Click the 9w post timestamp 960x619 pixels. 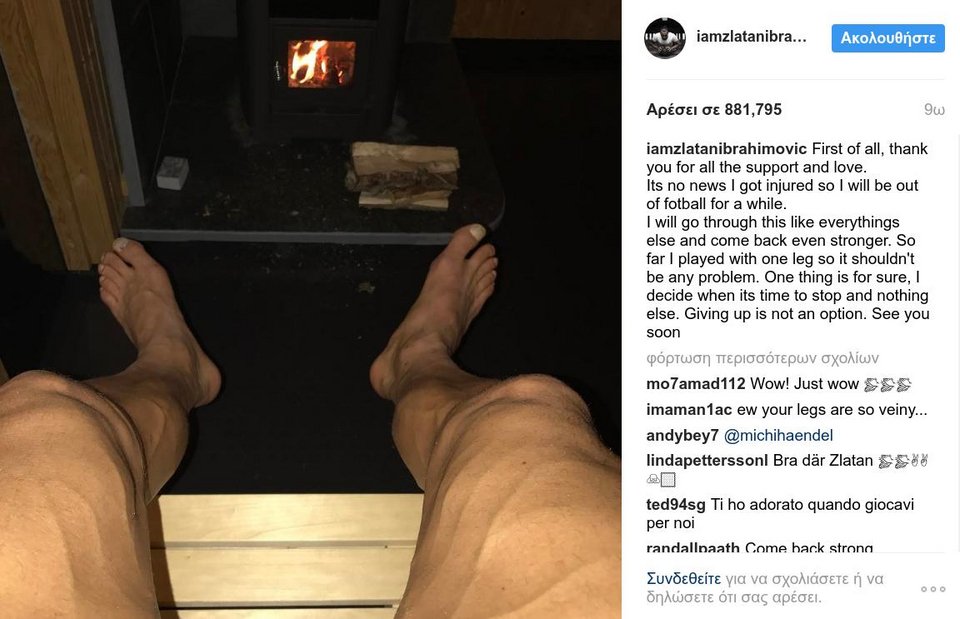(x=934, y=110)
